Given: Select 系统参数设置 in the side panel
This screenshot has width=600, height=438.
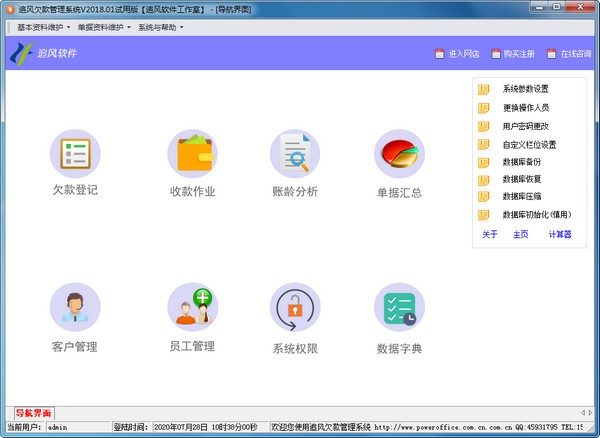Looking at the screenshot, I should (525, 89).
